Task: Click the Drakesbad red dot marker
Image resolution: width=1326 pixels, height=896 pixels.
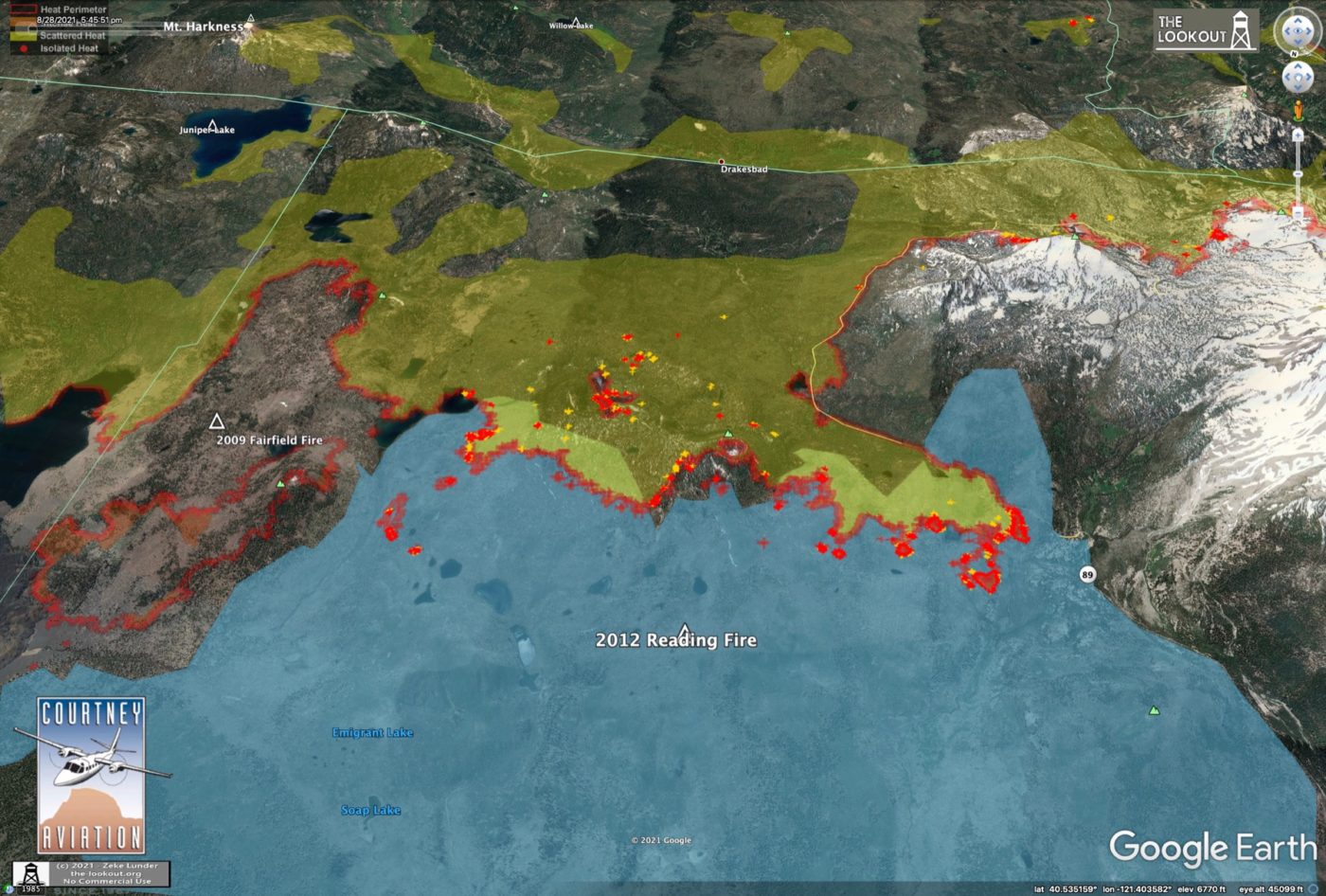Action: point(722,161)
